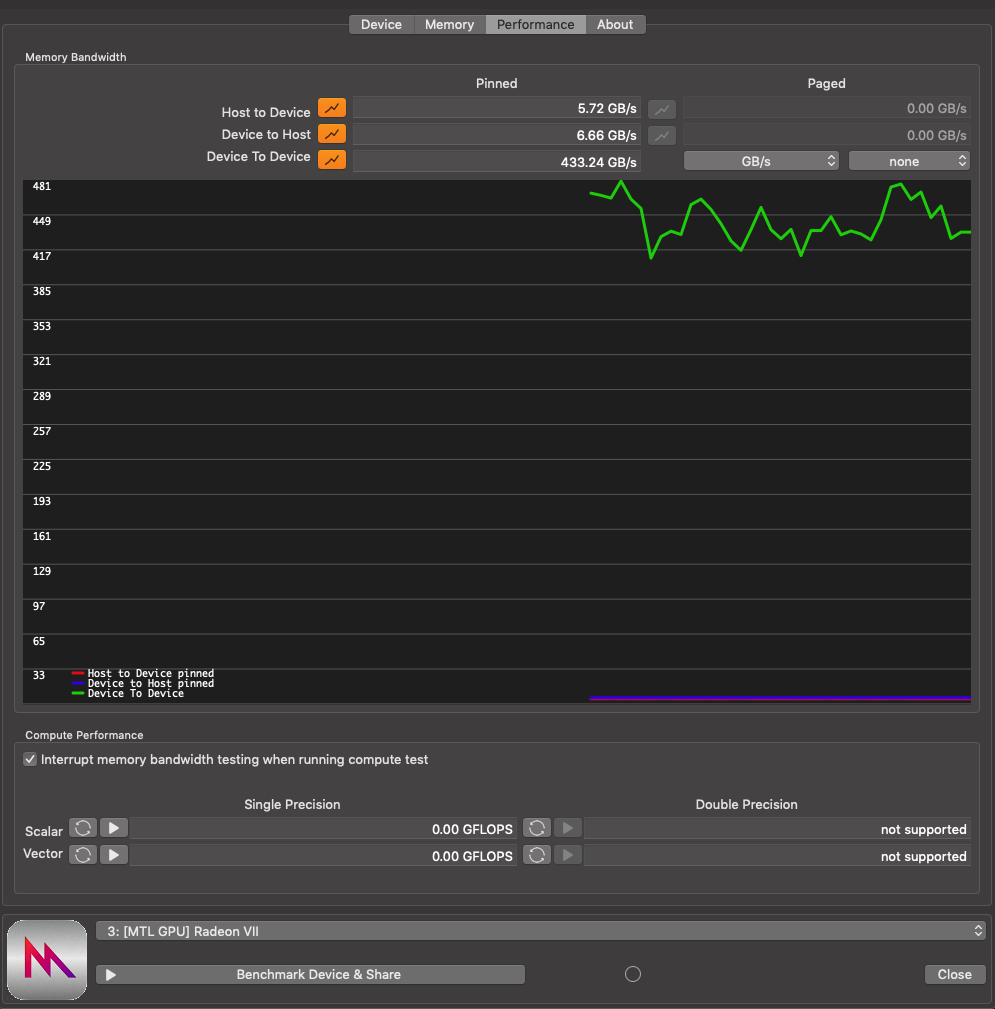Click the 'Single Precision' heading
The height and width of the screenshot is (1009, 995).
click(x=292, y=804)
